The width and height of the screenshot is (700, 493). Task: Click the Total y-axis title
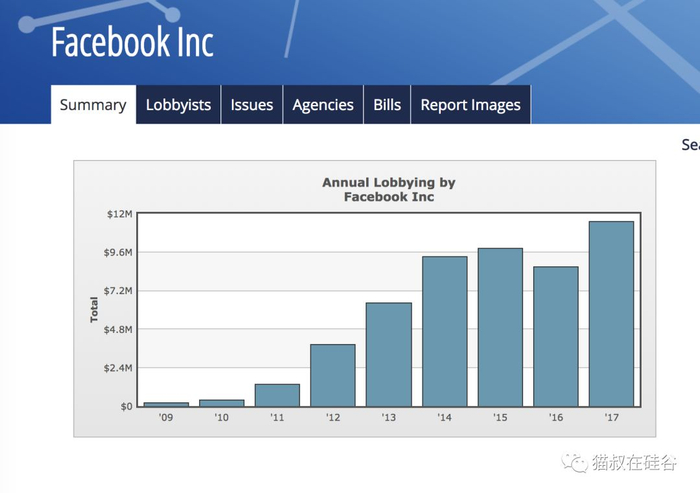tap(94, 309)
